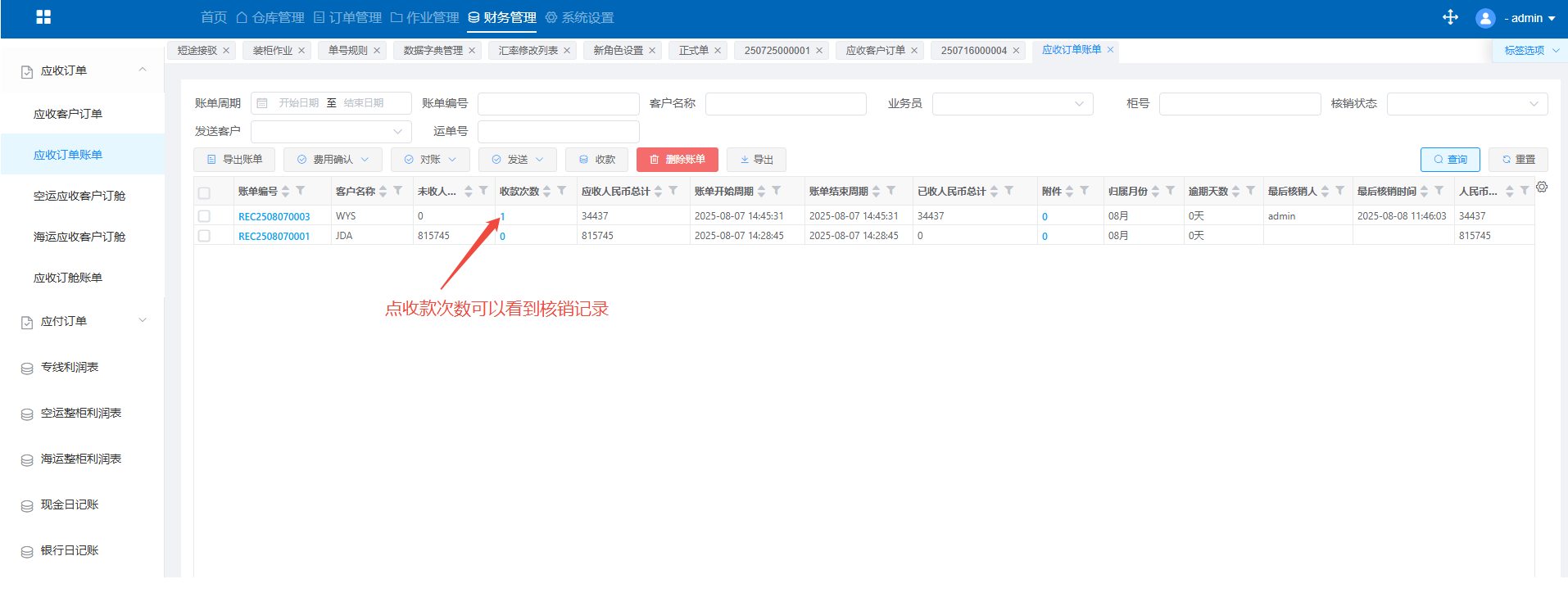
Task: Click the admin user avatar icon
Action: click(1484, 18)
